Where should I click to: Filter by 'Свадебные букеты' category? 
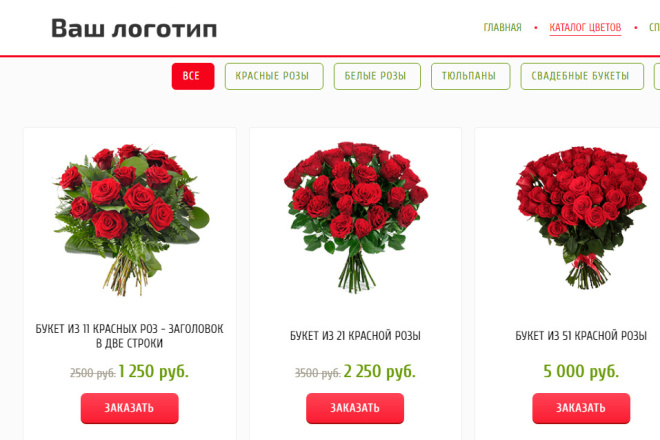582,76
